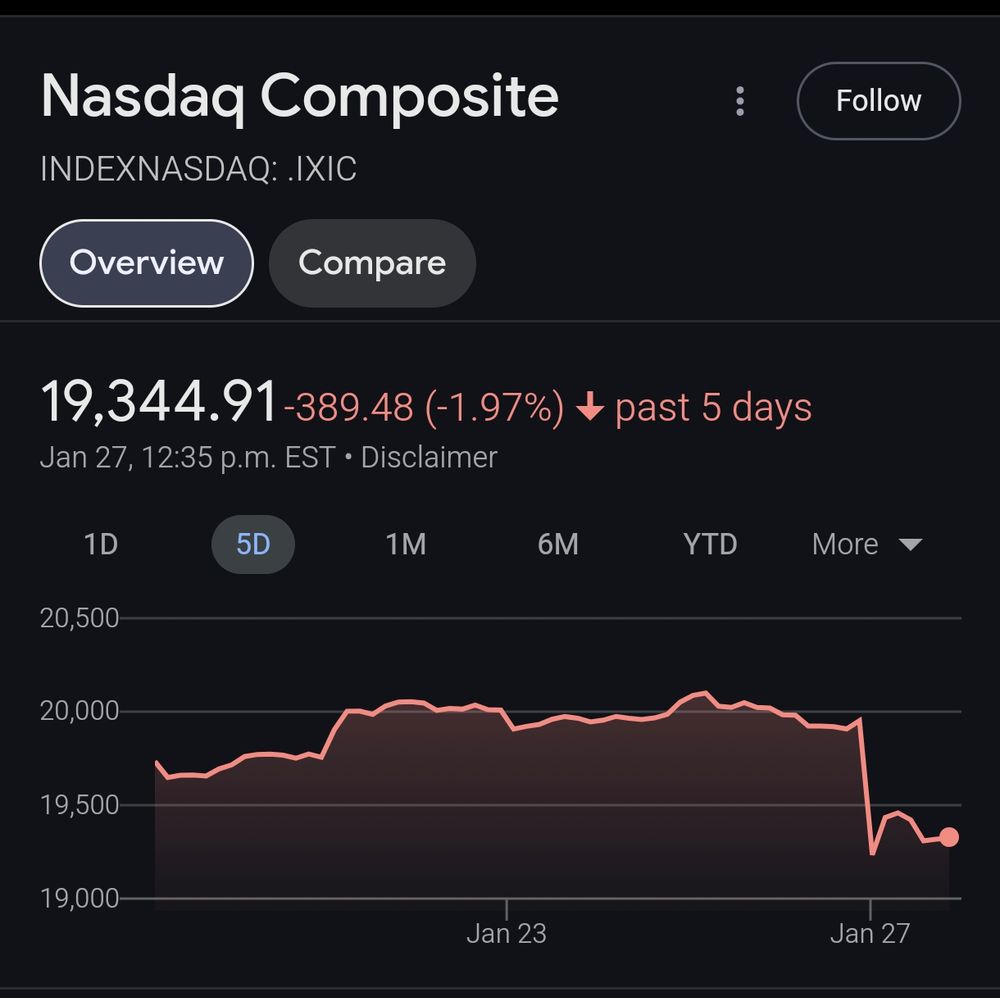Open the Disclaimer link
This screenshot has width=1000, height=998.
pyautogui.click(x=429, y=458)
